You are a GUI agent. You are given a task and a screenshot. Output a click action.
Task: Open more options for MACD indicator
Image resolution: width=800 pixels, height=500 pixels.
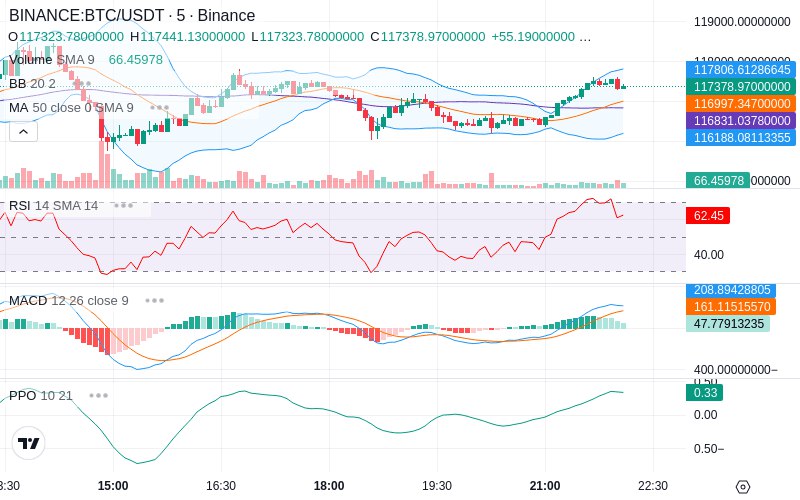coord(154,301)
